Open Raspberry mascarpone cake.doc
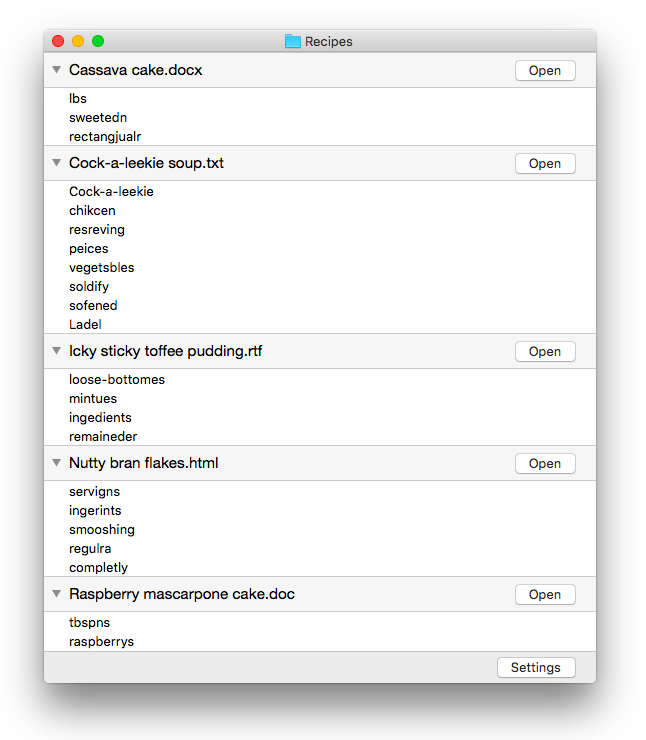This screenshot has width=646, height=740. pyautogui.click(x=545, y=595)
